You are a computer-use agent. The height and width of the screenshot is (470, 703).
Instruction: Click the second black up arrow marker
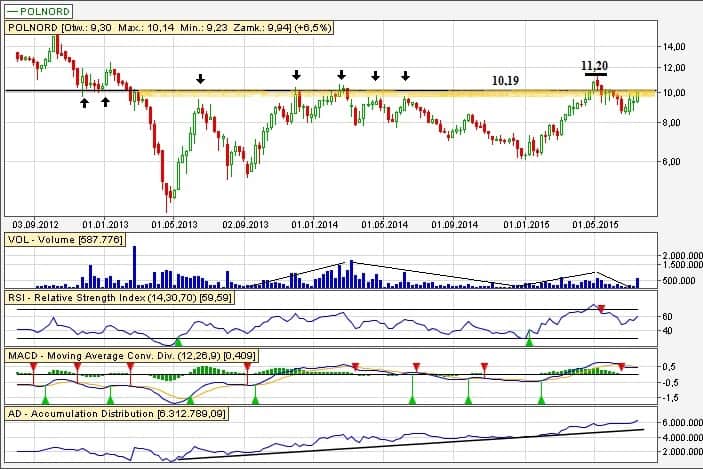(105, 102)
